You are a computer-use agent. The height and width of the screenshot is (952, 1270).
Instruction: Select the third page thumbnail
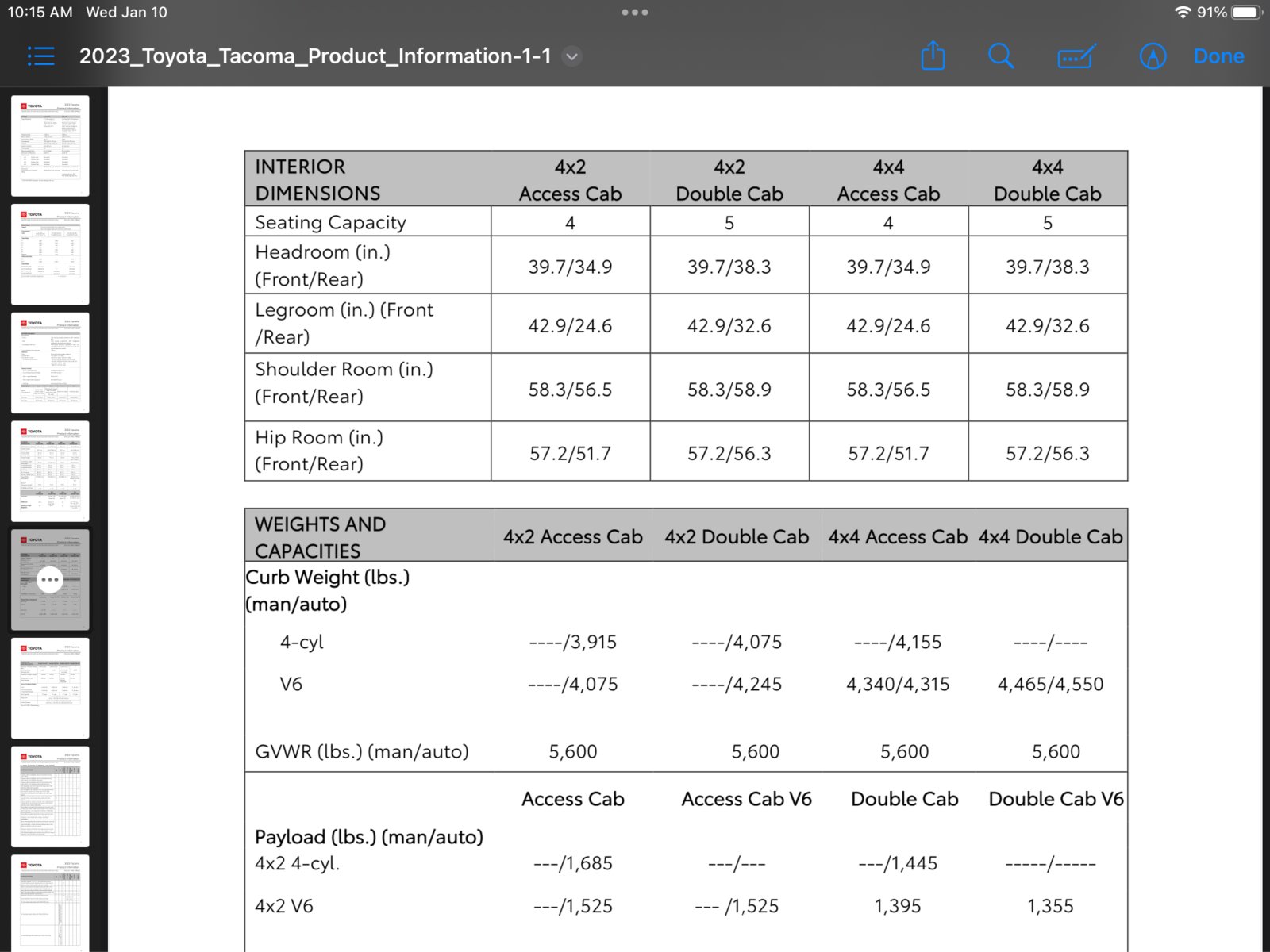coord(50,363)
